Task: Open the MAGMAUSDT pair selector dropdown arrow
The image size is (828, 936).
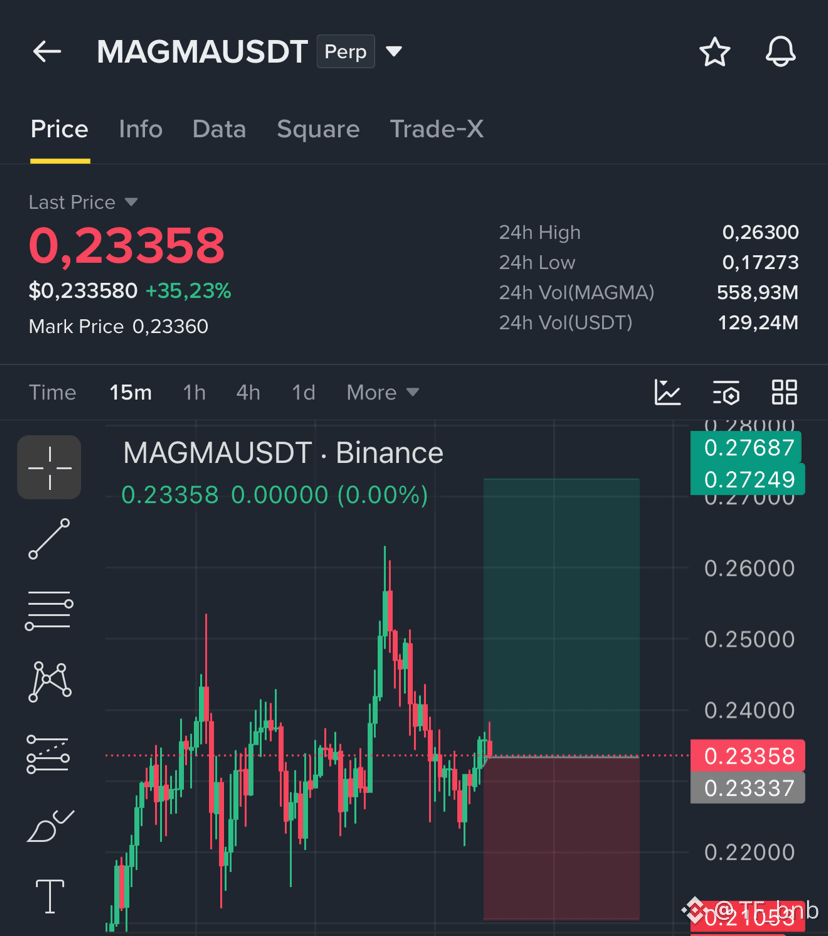Action: (x=394, y=52)
